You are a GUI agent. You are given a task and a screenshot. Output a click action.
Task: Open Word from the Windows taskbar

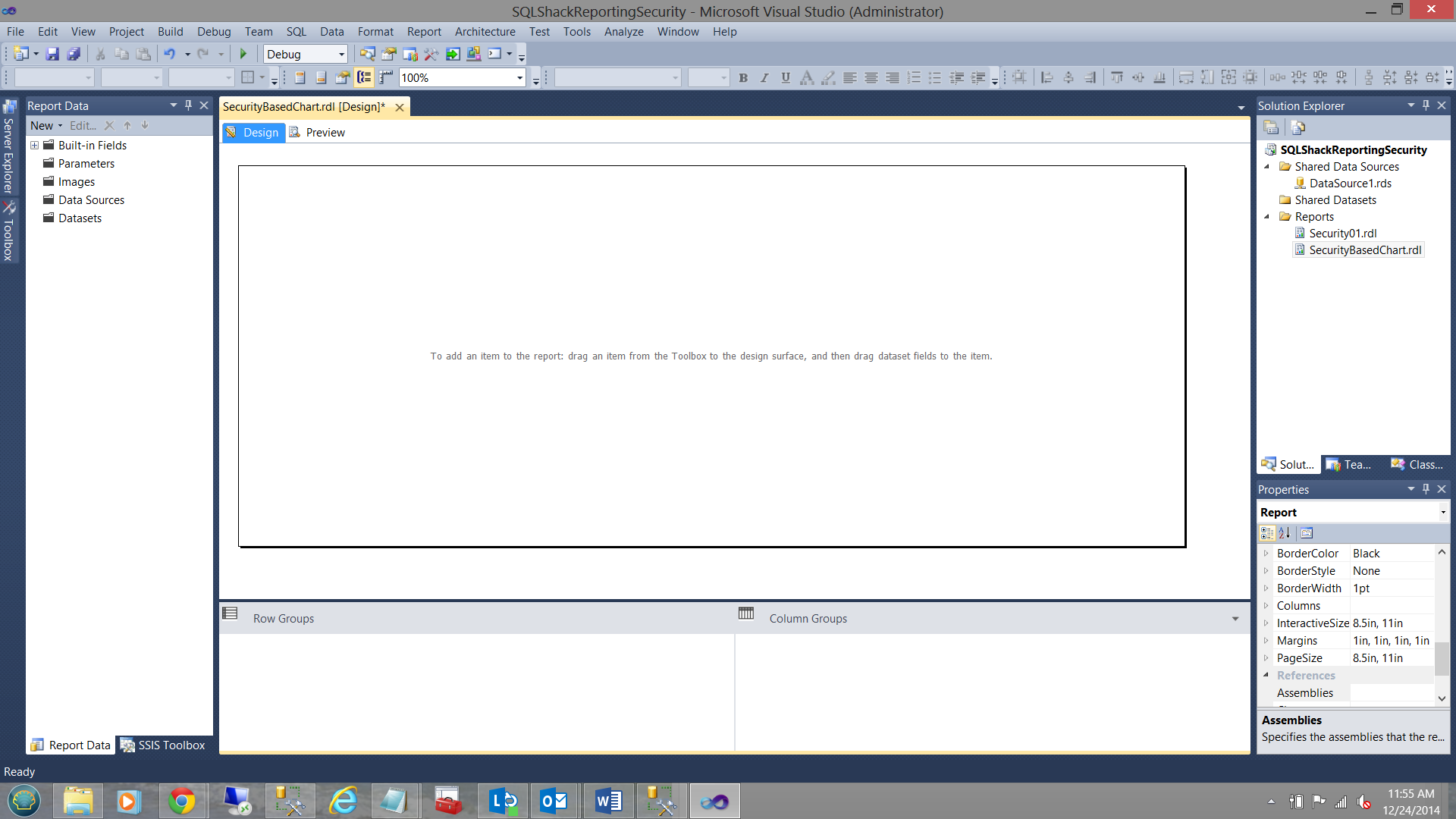(x=608, y=801)
